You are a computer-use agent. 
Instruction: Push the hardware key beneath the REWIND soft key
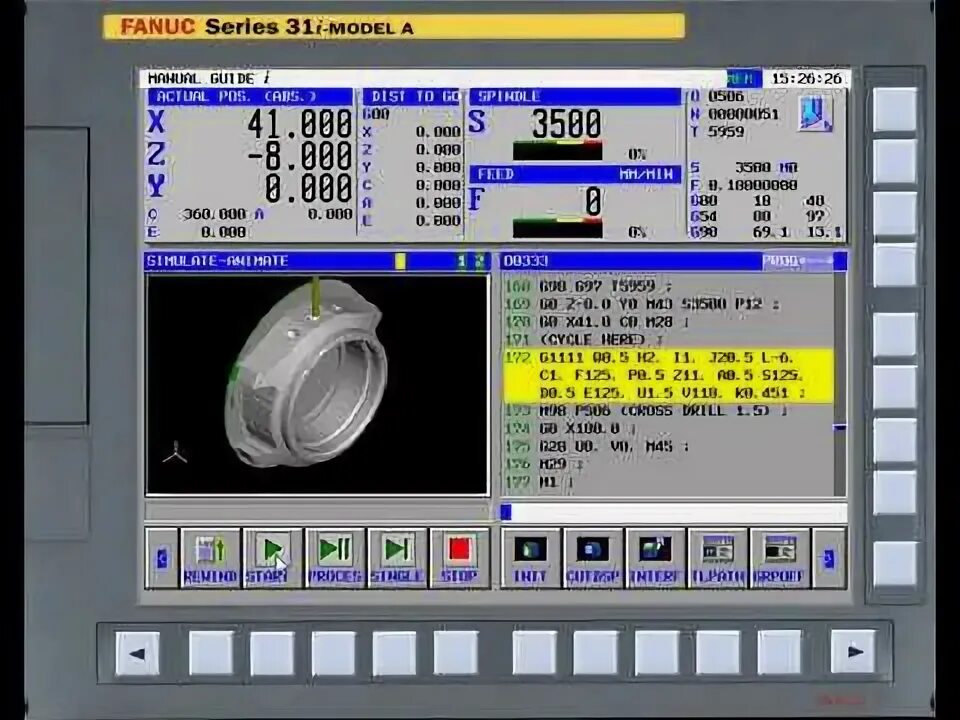[211, 653]
